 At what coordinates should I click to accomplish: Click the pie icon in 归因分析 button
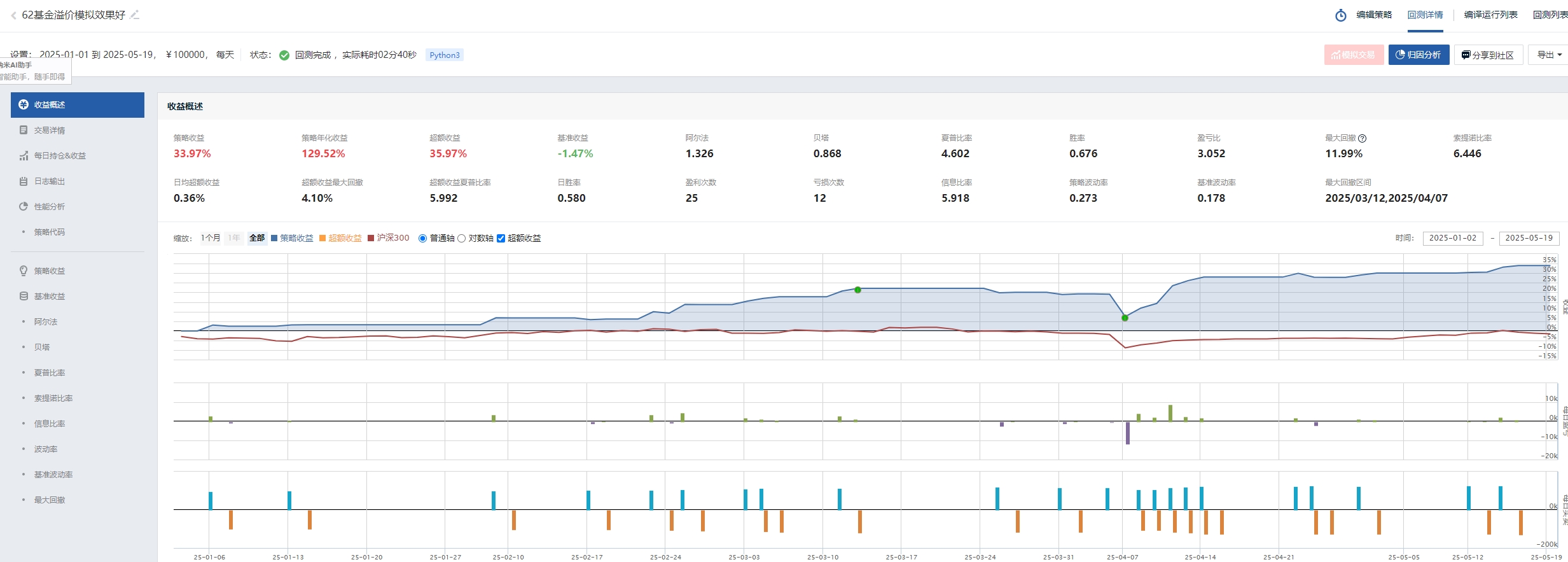click(x=1400, y=55)
